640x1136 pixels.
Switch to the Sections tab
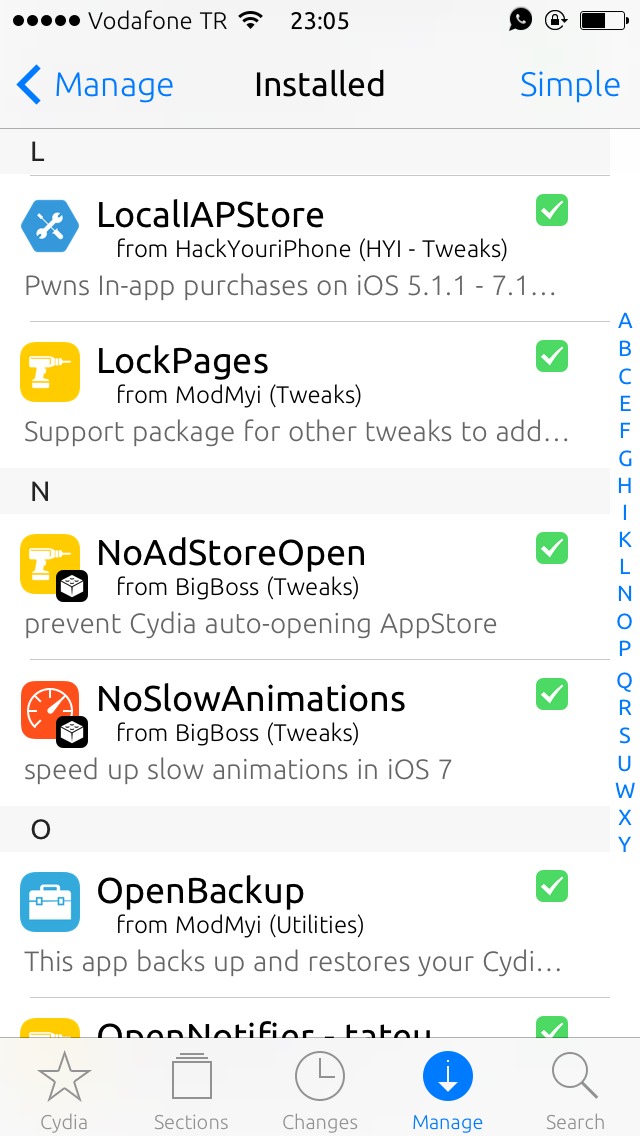[191, 1090]
